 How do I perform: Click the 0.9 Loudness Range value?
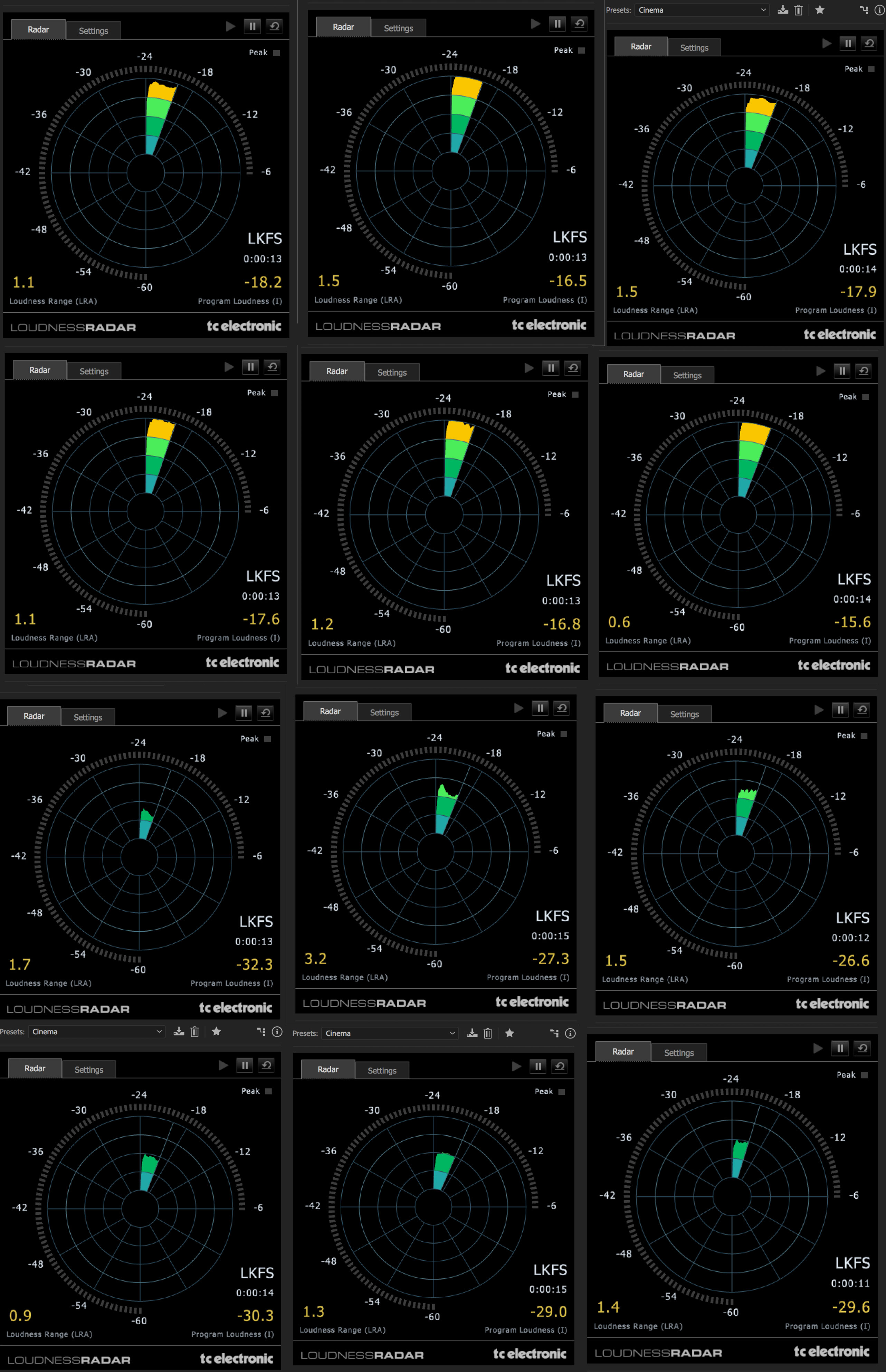(20, 1316)
